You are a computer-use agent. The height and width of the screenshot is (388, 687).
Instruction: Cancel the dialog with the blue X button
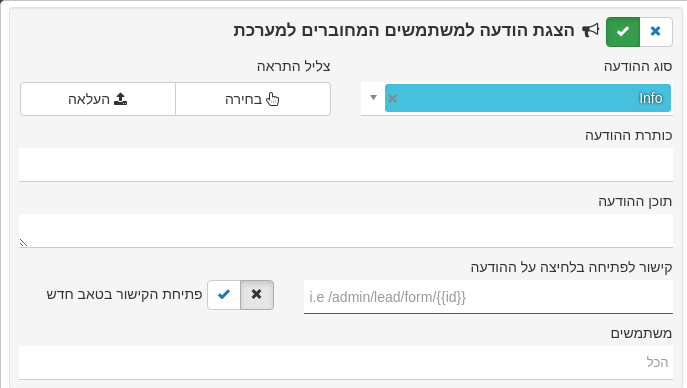[656, 32]
